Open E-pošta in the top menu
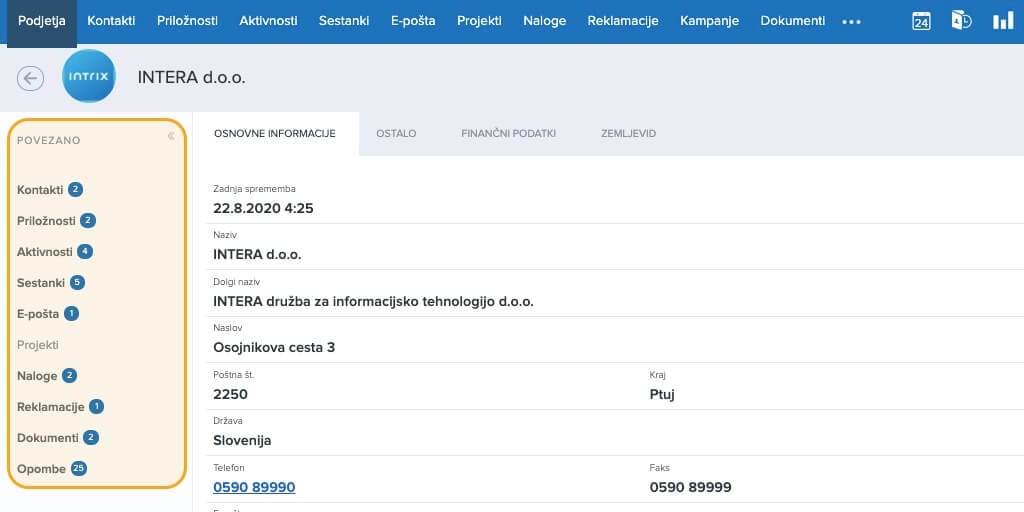The width and height of the screenshot is (1024, 512). [x=413, y=21]
